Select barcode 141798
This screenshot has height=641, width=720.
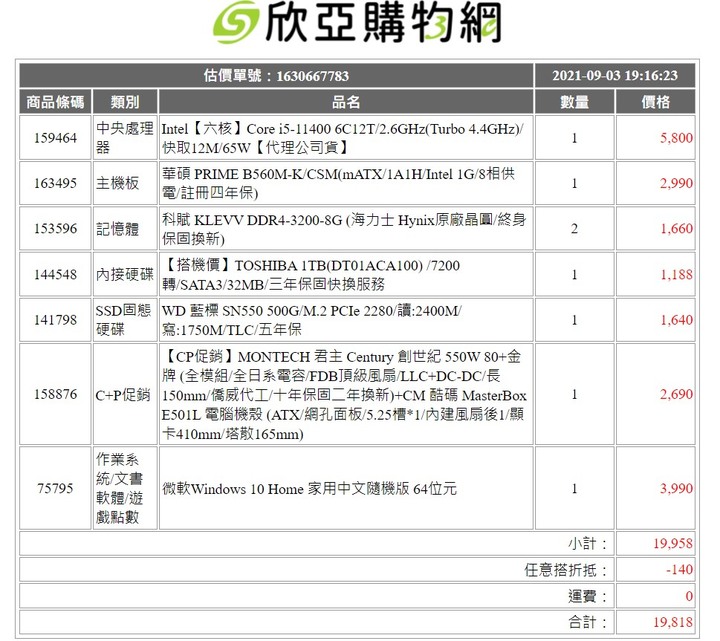(55, 320)
